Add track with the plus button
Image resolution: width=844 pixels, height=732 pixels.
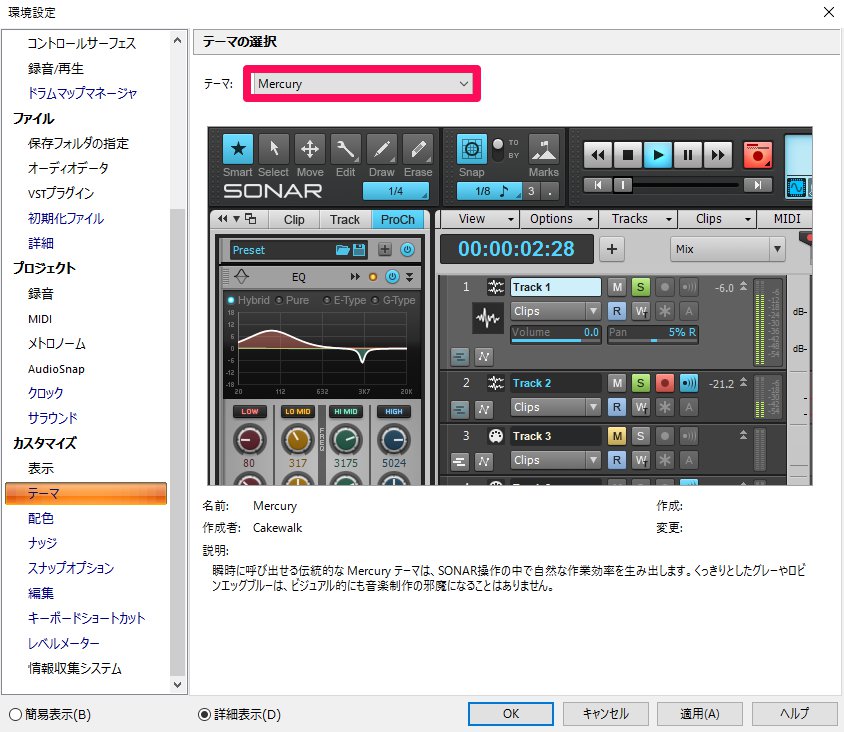612,249
